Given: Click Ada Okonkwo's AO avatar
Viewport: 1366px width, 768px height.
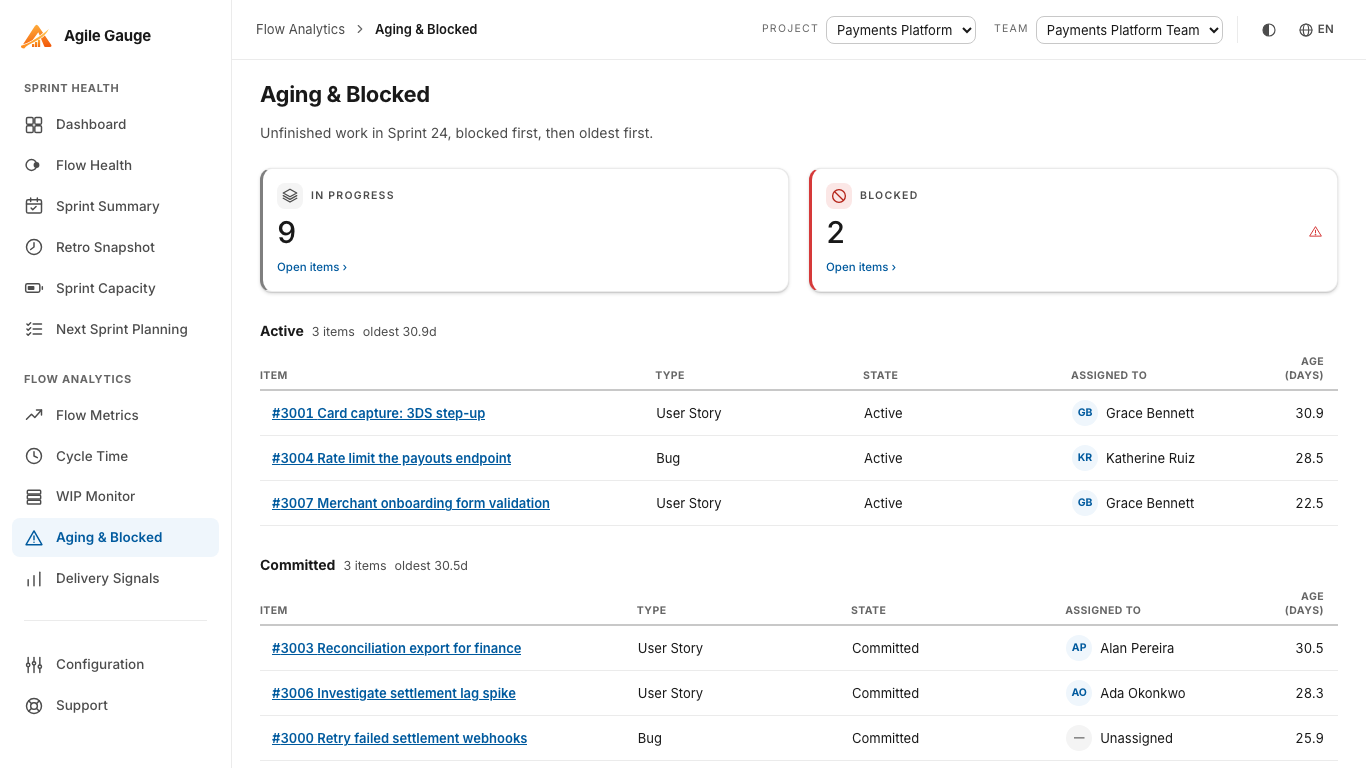Looking at the screenshot, I should [1079, 693].
